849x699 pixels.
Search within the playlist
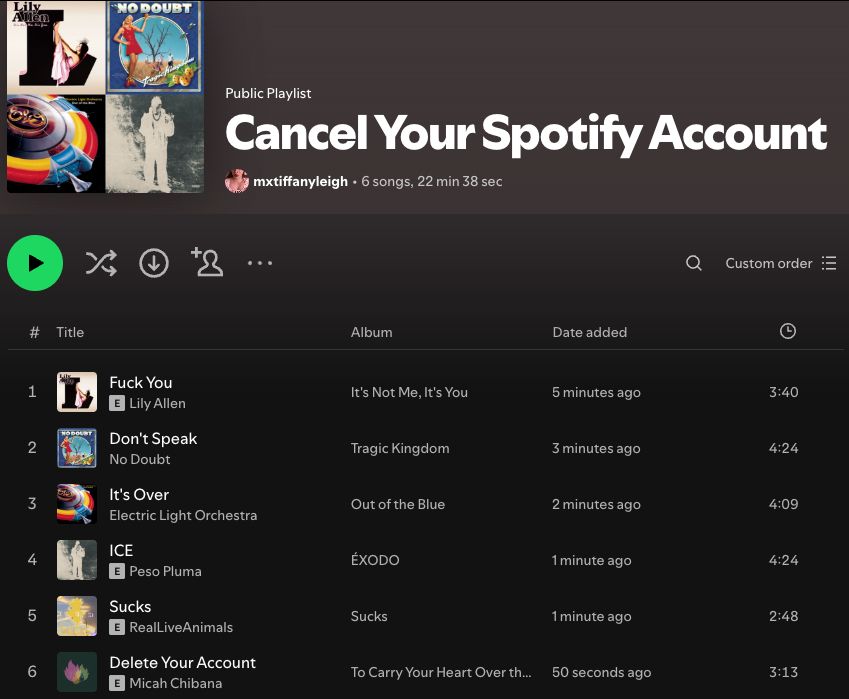693,262
